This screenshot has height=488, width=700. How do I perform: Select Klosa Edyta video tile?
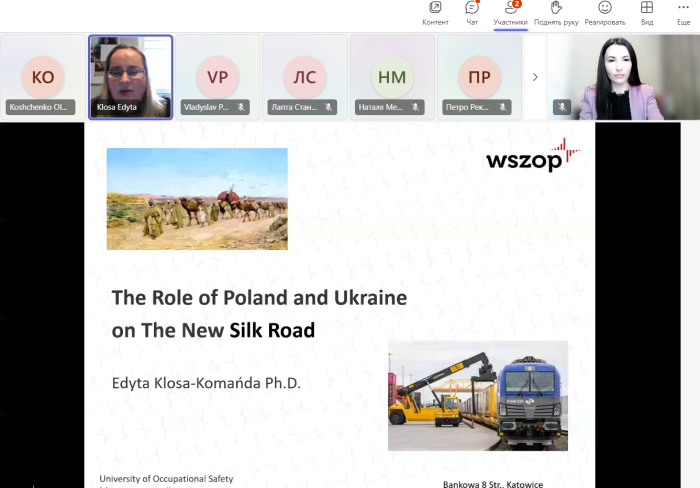pyautogui.click(x=131, y=77)
